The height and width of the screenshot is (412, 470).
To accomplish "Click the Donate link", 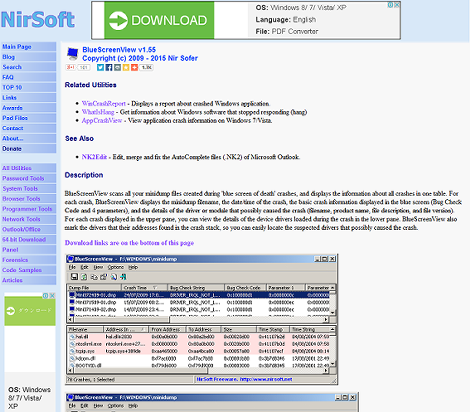I will click(28, 149).
